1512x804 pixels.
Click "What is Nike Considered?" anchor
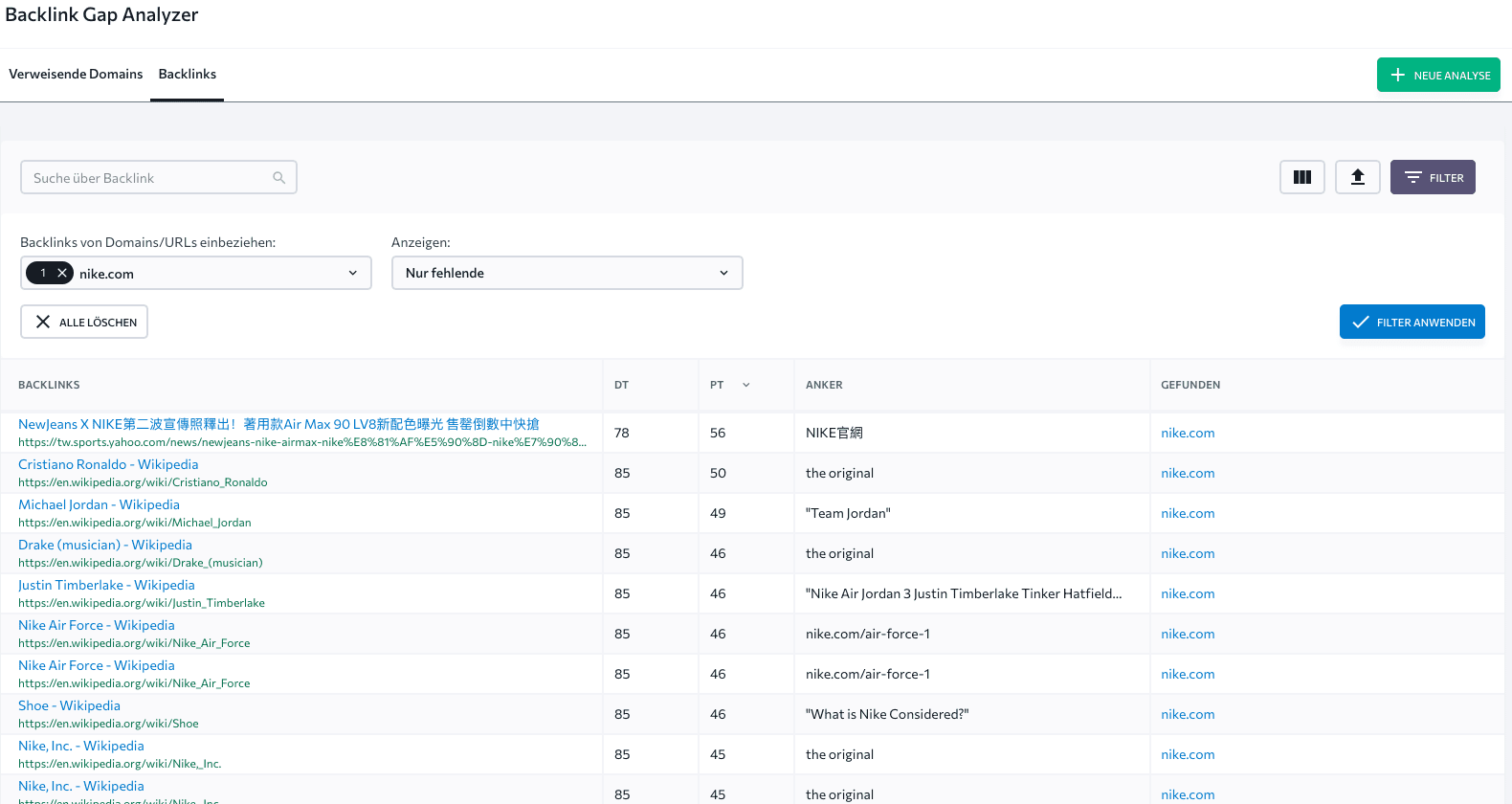click(887, 714)
